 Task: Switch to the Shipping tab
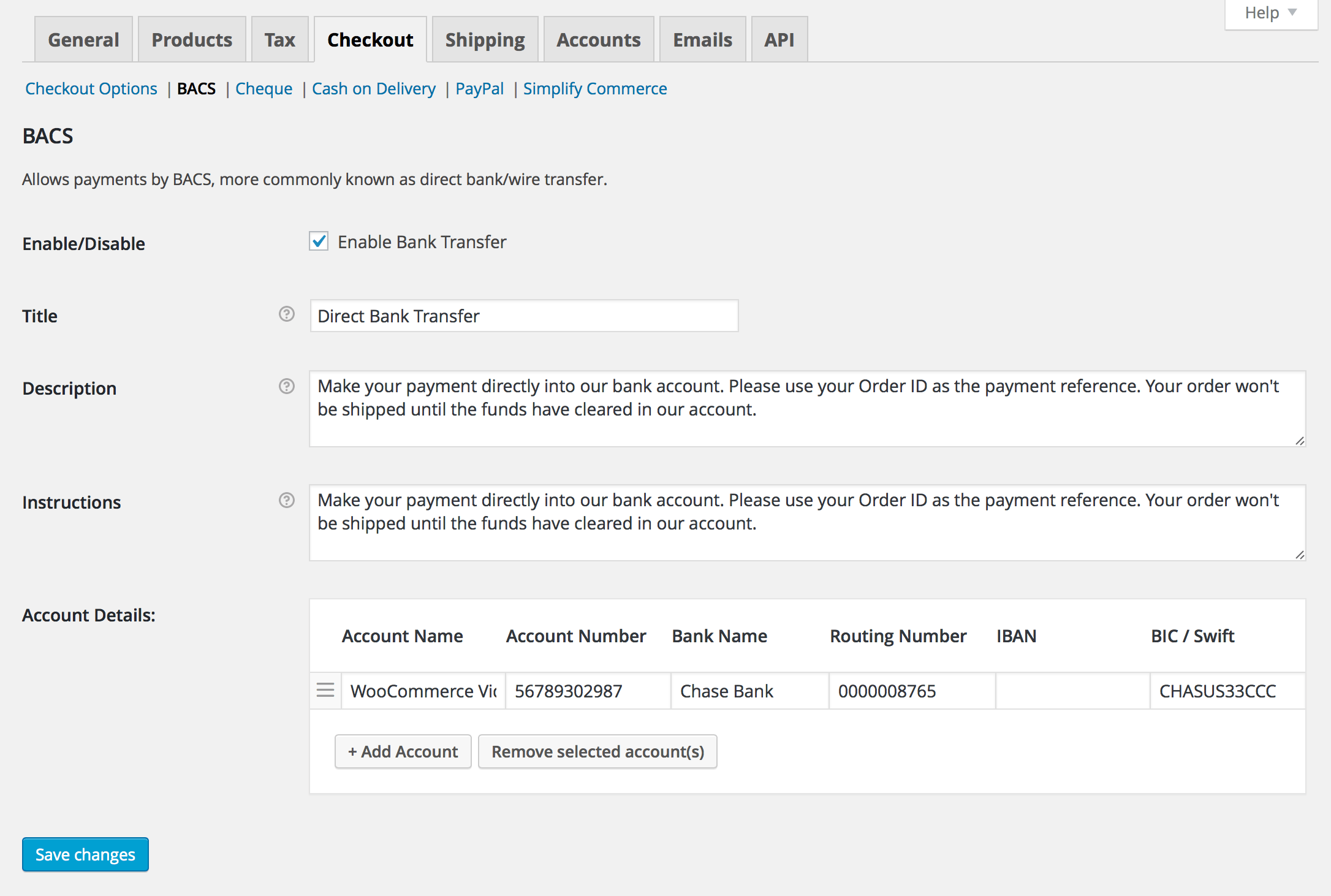tap(485, 40)
